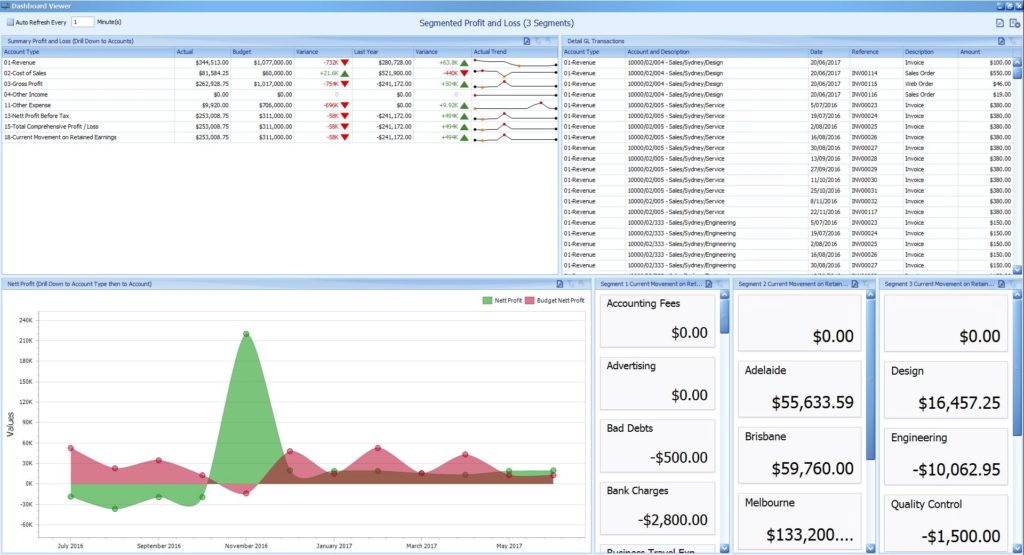The height and width of the screenshot is (555, 1024).
Task: Click the Detail GL Transactions scroll down arrow
Action: 1017,269
